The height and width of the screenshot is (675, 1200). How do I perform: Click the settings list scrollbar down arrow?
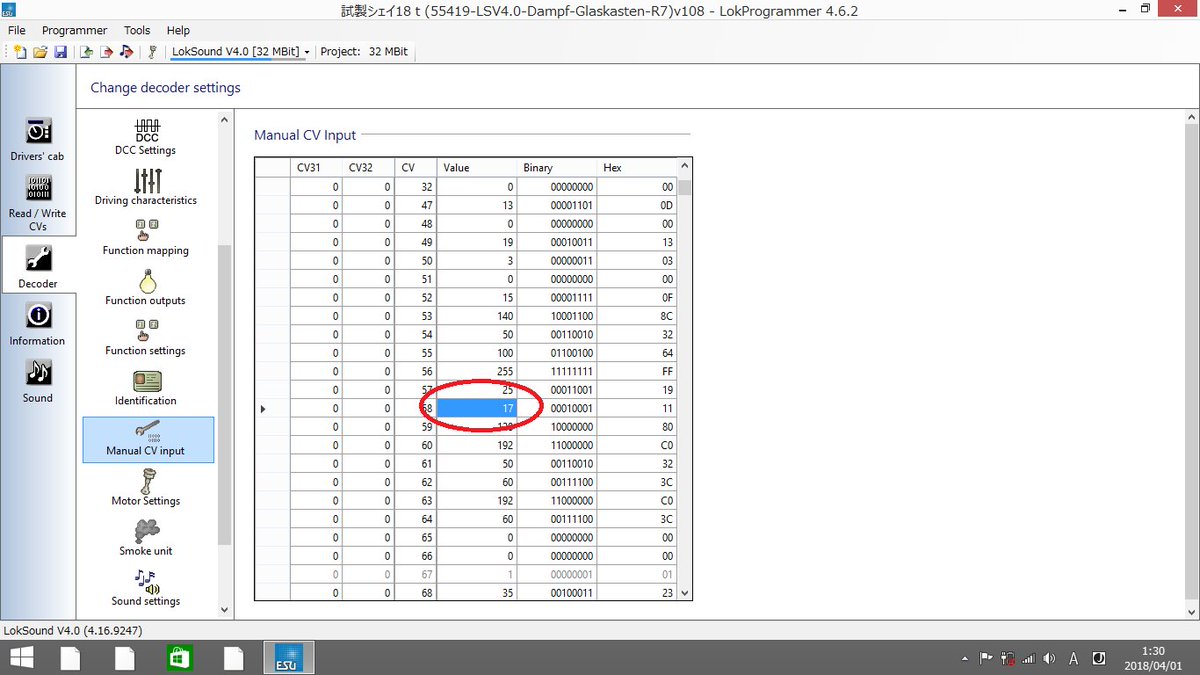[224, 608]
